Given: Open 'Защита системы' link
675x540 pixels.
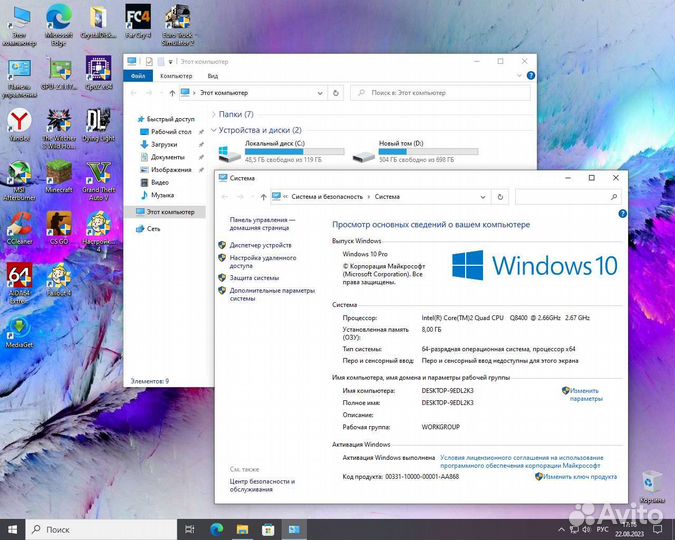Looking at the screenshot, I should [254, 278].
